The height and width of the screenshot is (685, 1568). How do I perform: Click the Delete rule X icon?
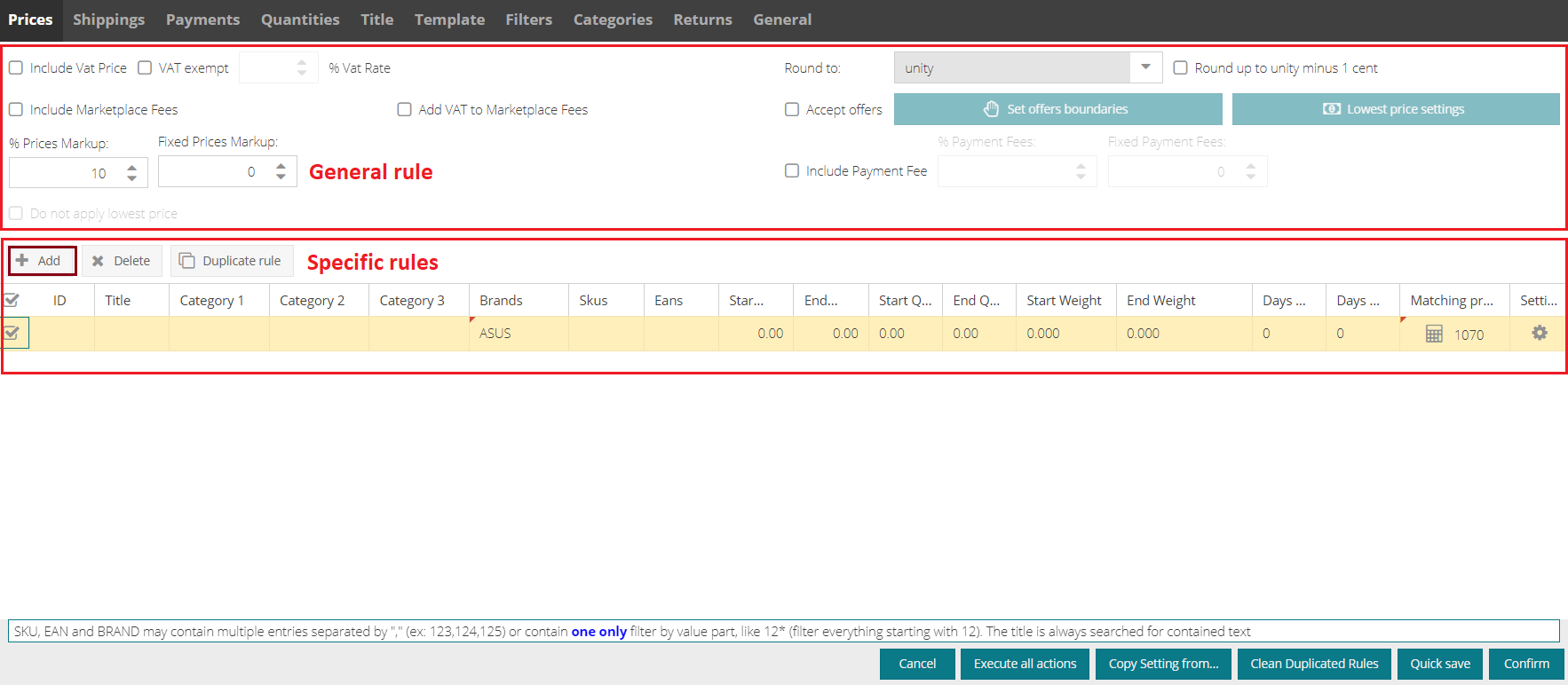coord(98,261)
